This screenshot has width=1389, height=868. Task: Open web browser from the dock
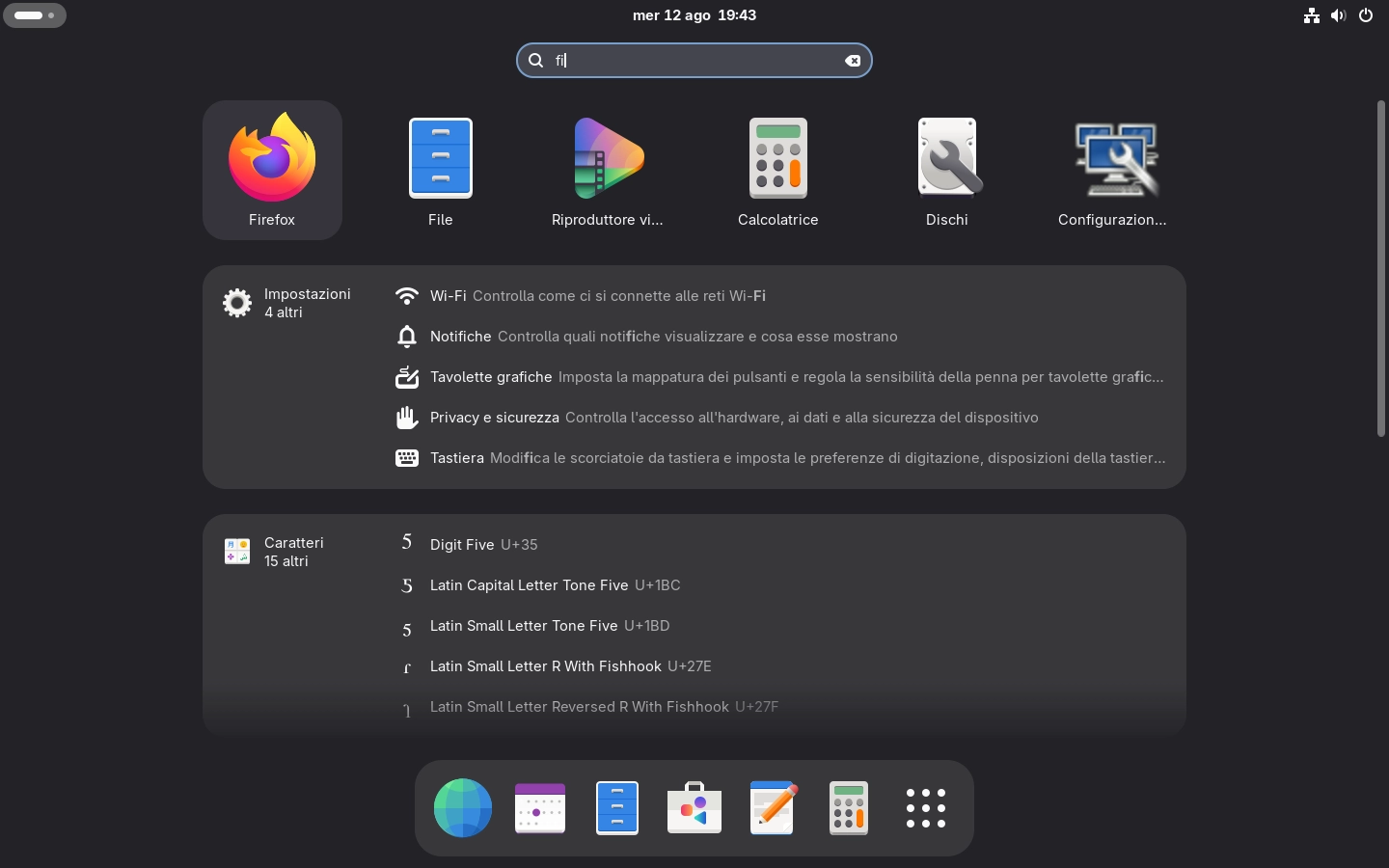point(463,808)
